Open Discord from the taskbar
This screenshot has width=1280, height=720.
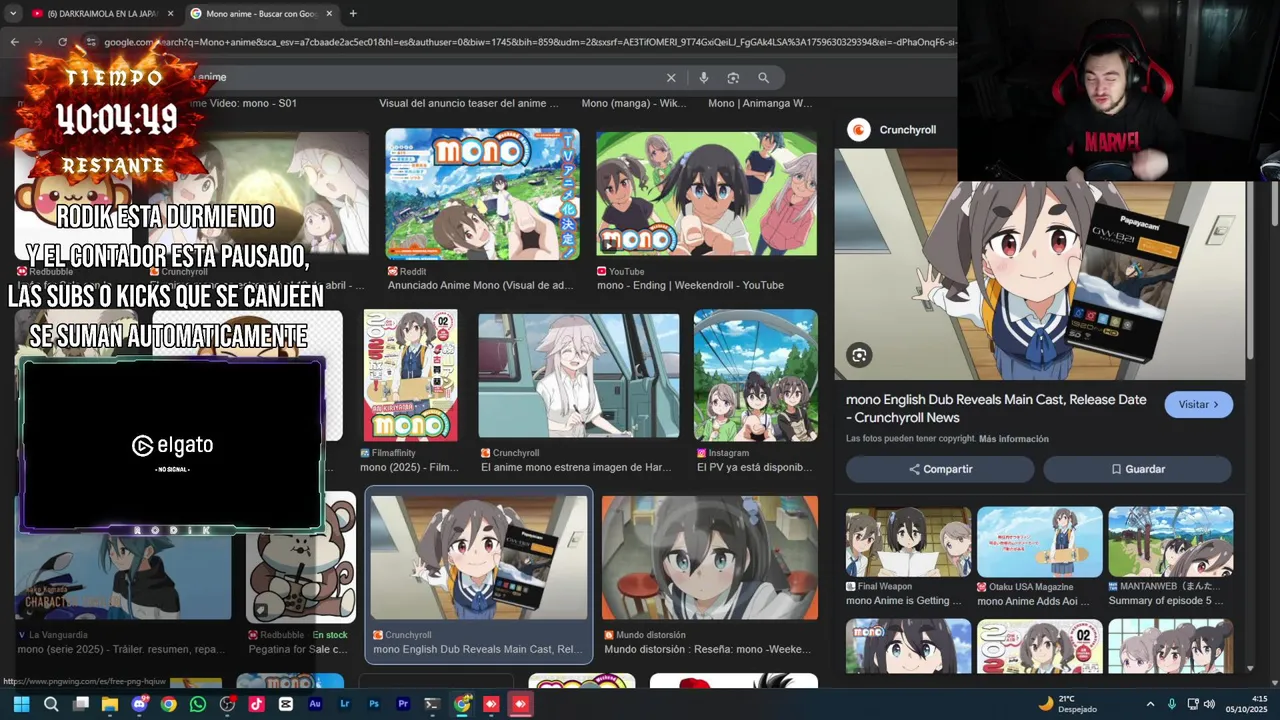point(139,704)
